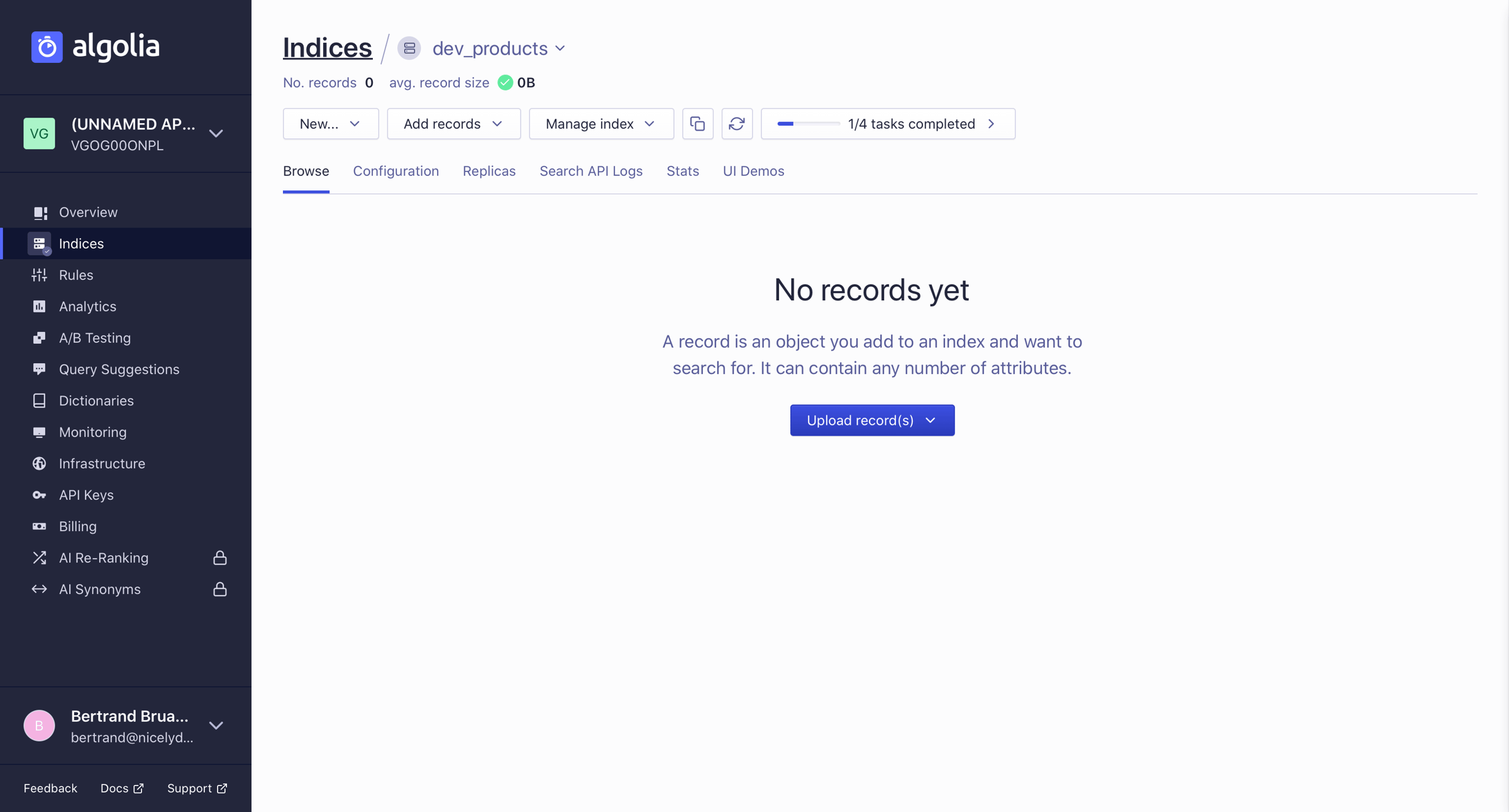Screen dimensions: 1509x812
Task: Open the A/B Testing icon
Action: [x=39, y=337]
